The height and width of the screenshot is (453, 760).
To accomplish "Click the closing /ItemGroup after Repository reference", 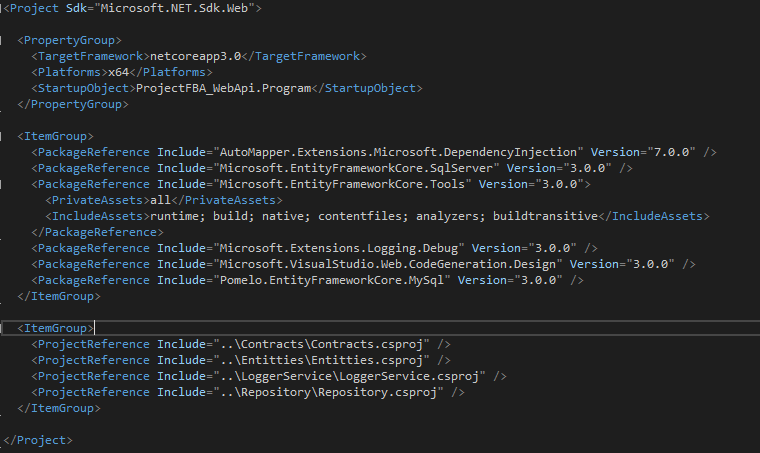I will 59,408.
